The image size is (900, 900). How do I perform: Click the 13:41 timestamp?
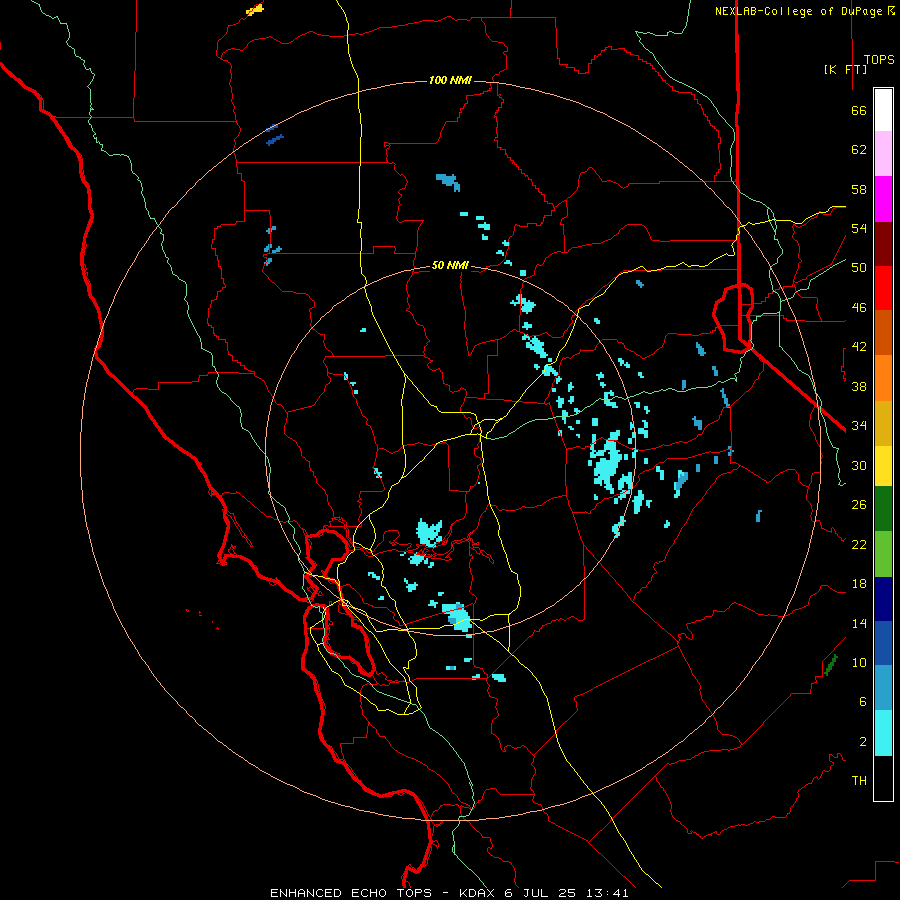607,893
